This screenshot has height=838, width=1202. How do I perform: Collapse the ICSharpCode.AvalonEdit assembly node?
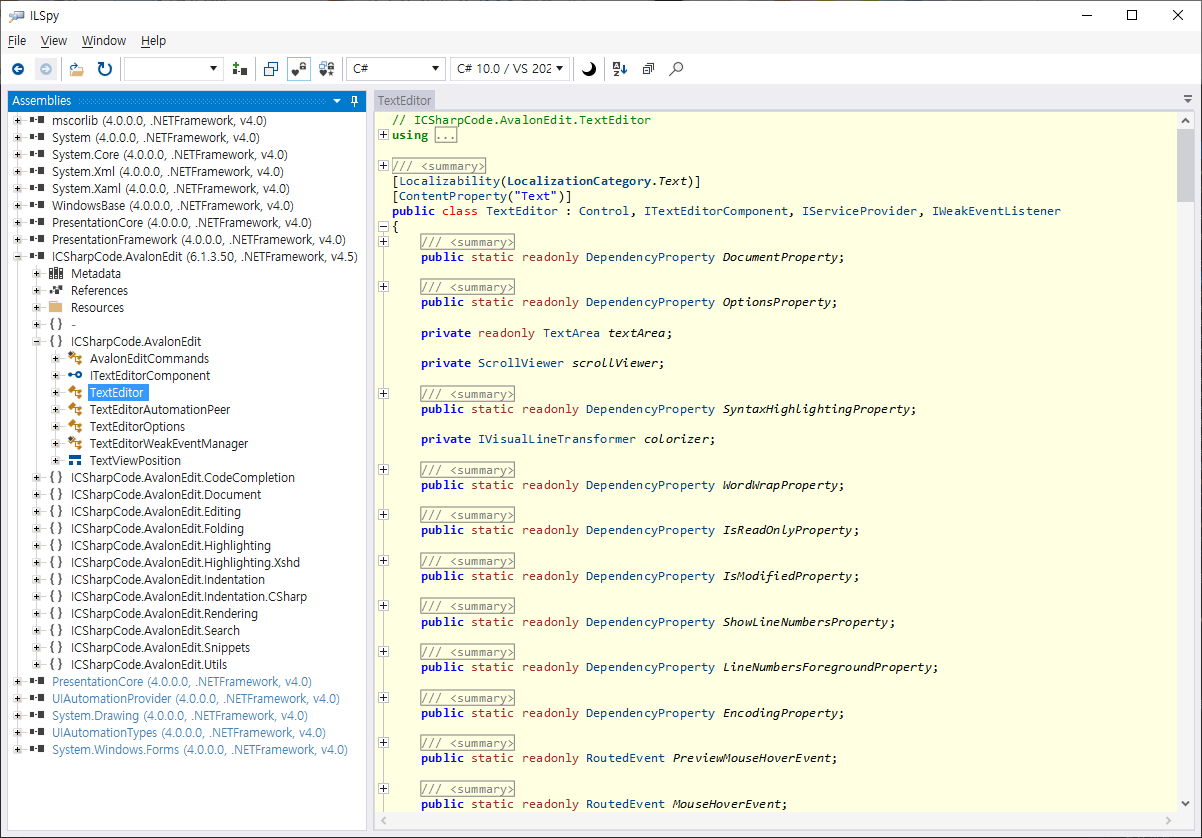18,257
